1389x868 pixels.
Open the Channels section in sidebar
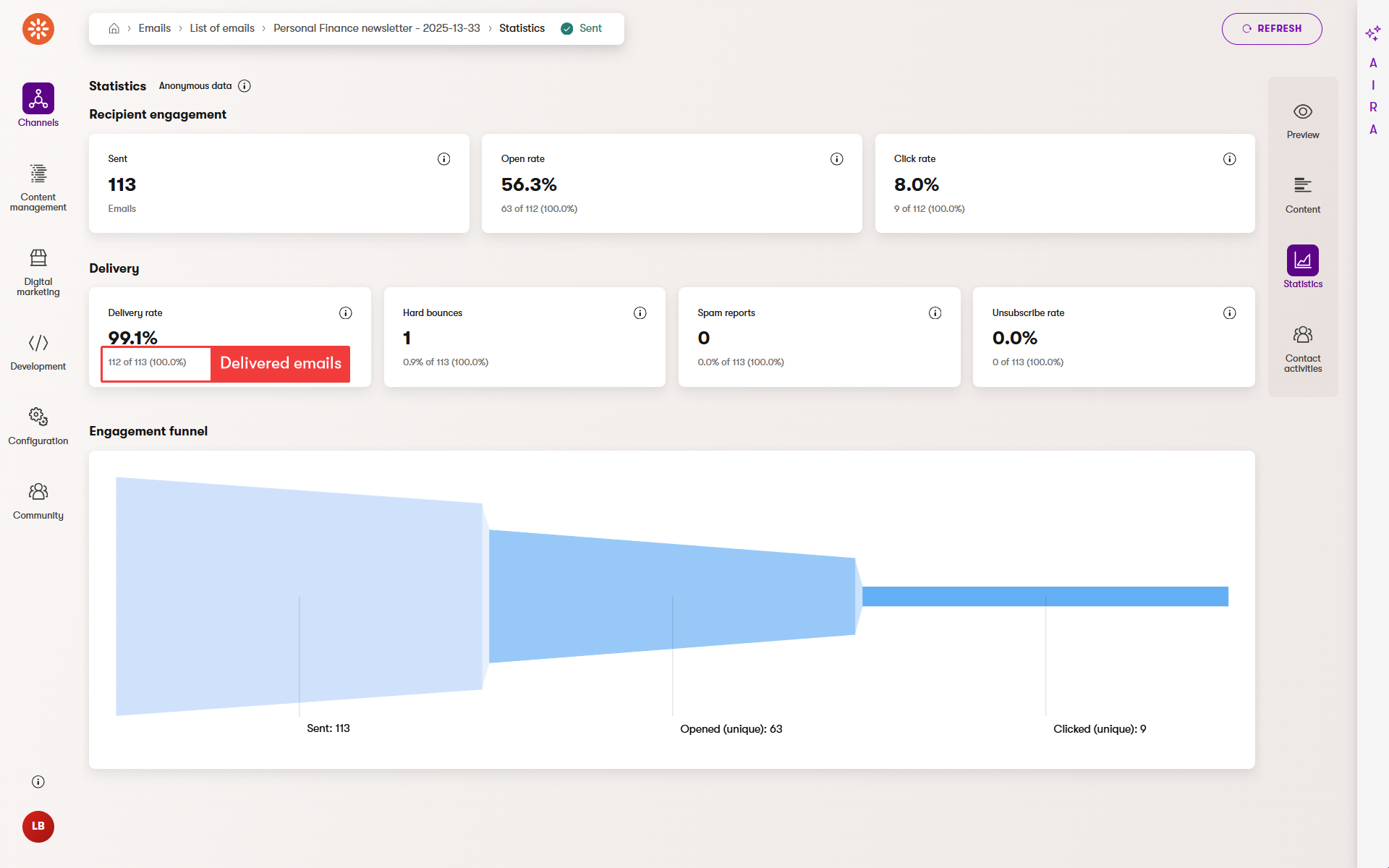tap(38, 105)
